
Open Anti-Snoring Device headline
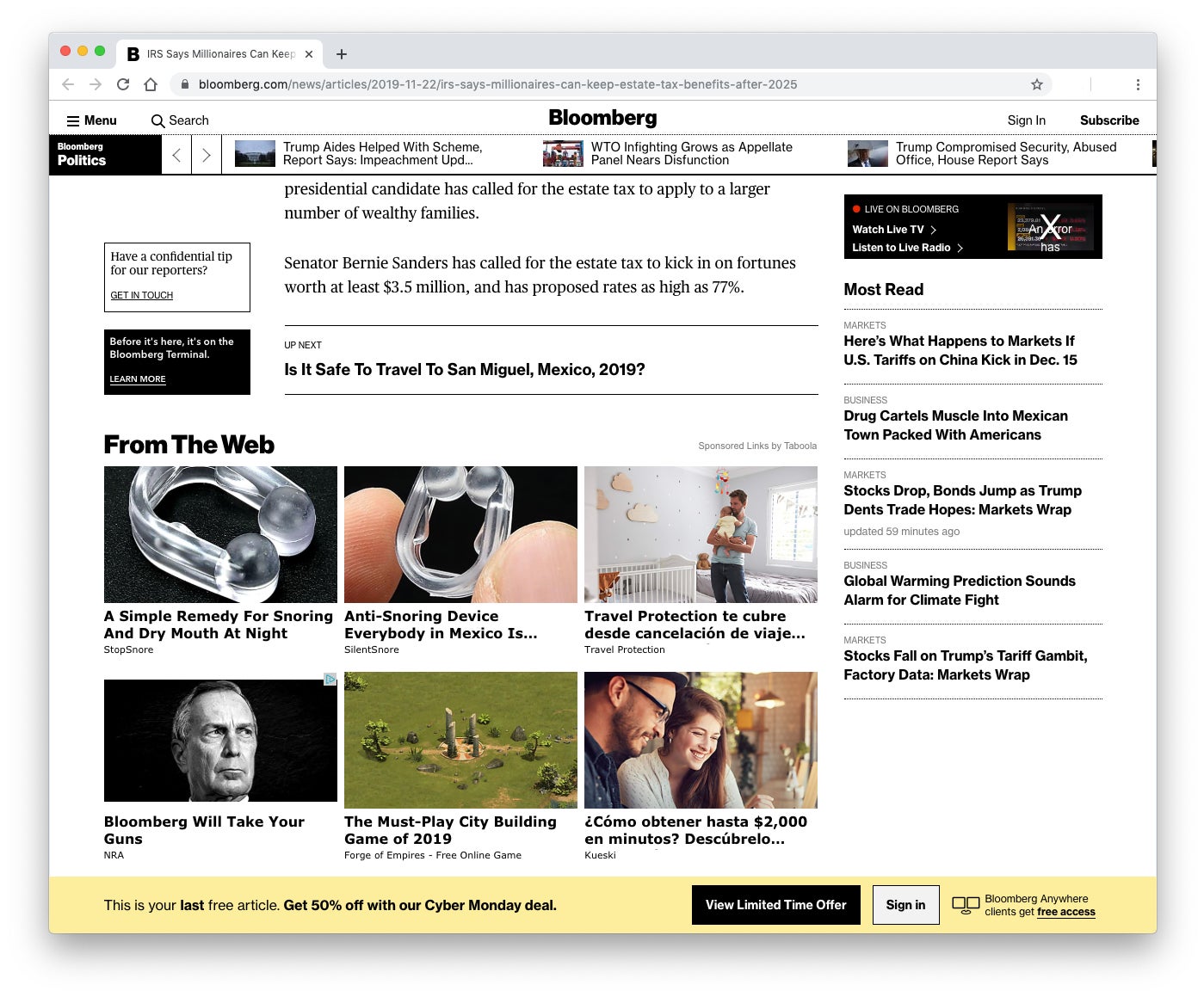tap(441, 625)
